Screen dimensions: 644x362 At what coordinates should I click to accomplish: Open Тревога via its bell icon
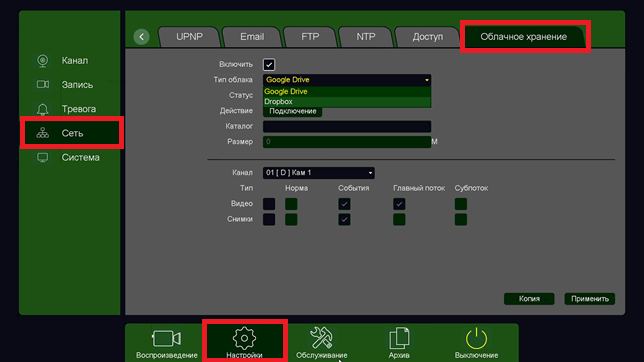[42, 109]
